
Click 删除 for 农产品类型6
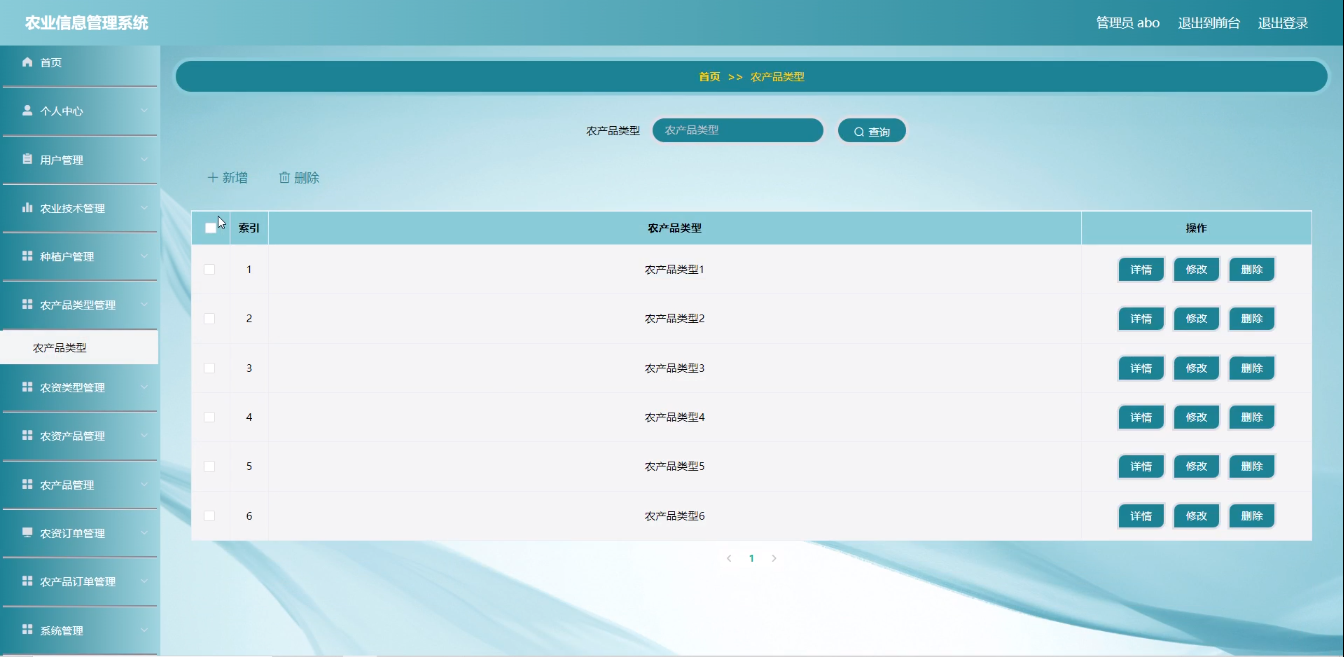point(1251,516)
